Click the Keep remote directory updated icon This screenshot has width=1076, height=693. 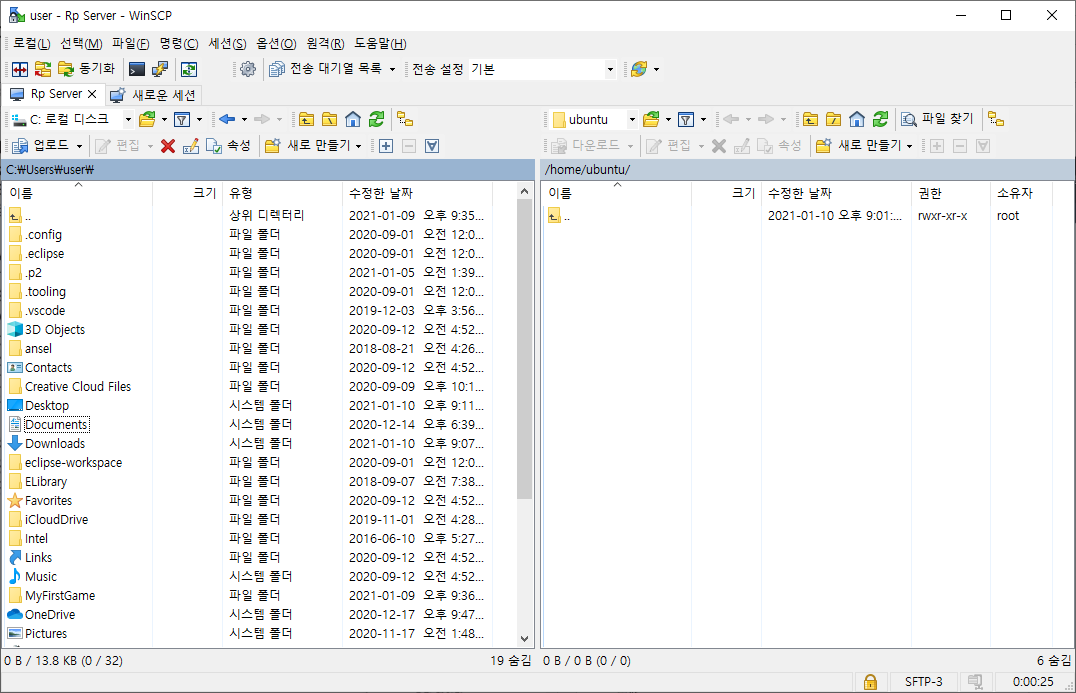(x=189, y=69)
